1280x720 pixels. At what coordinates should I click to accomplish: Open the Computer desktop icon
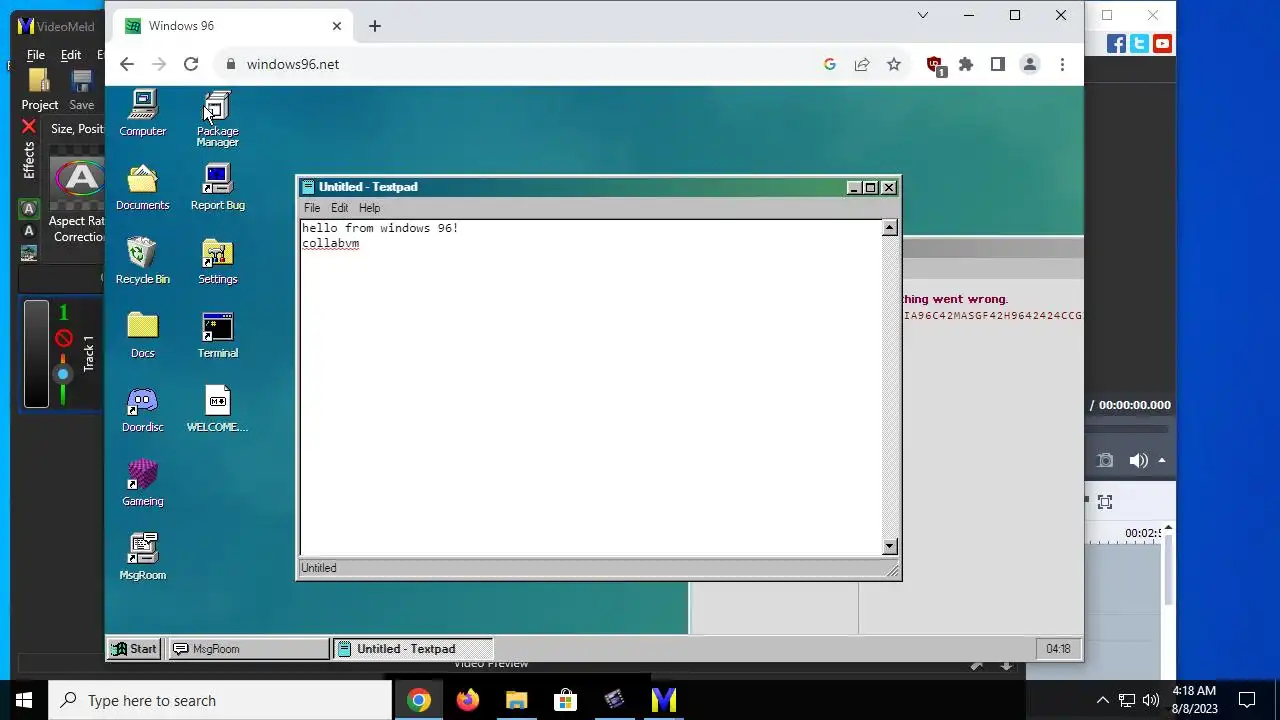143,113
